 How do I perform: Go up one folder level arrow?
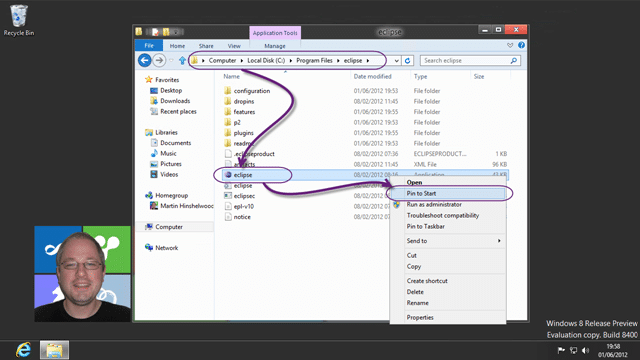point(182,60)
